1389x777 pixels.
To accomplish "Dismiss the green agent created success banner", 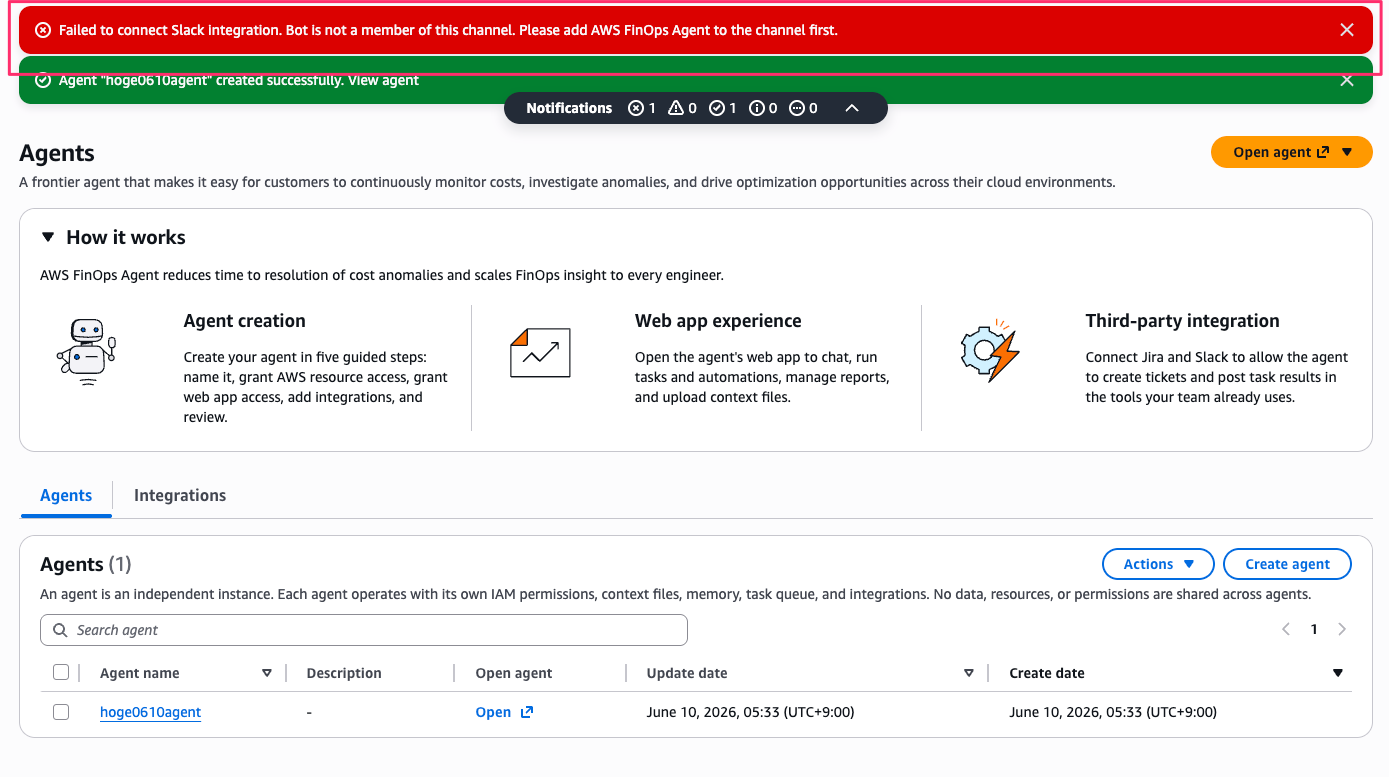I will point(1347,80).
